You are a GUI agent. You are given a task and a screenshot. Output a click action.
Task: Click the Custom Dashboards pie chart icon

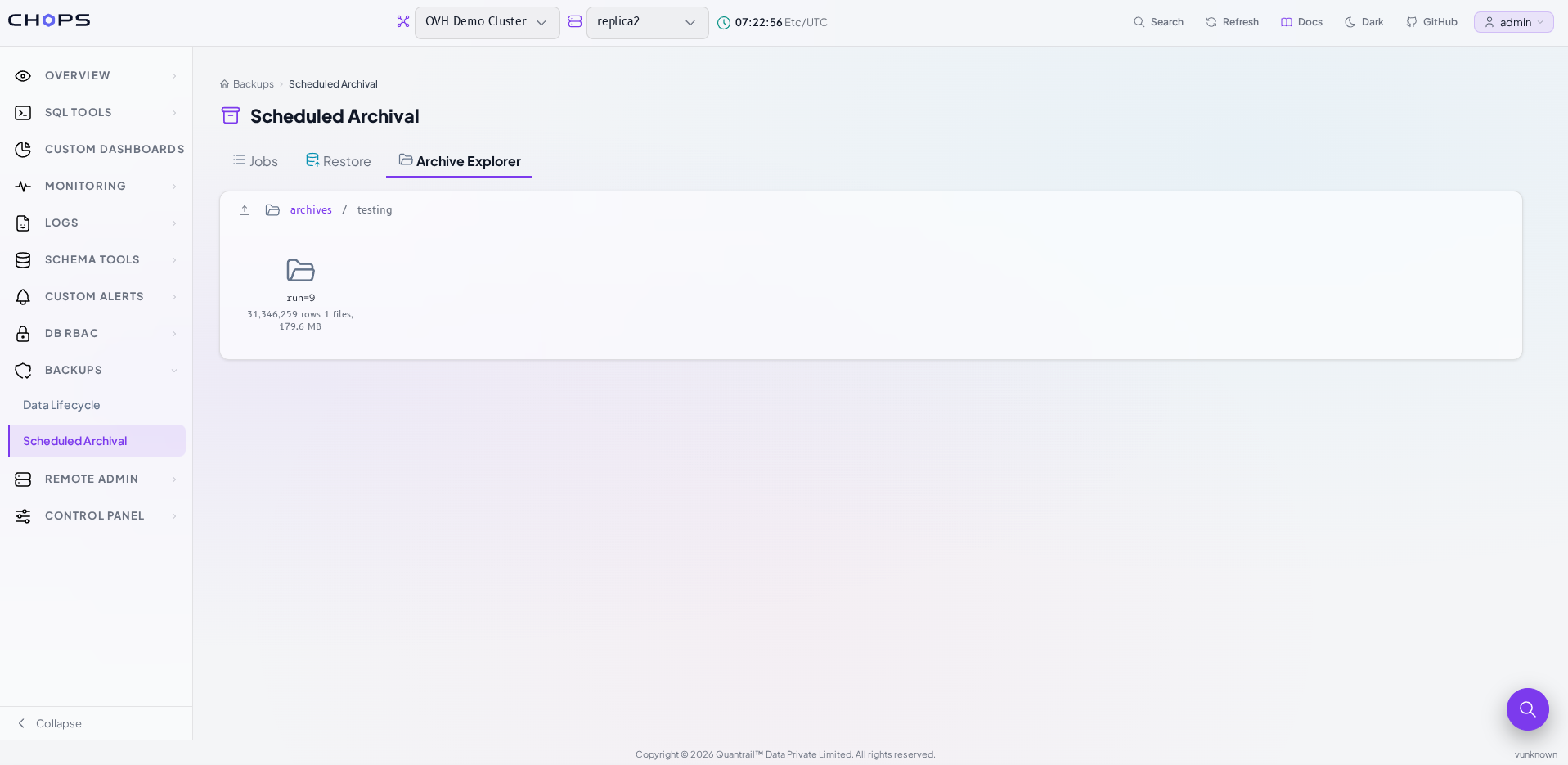coord(23,150)
